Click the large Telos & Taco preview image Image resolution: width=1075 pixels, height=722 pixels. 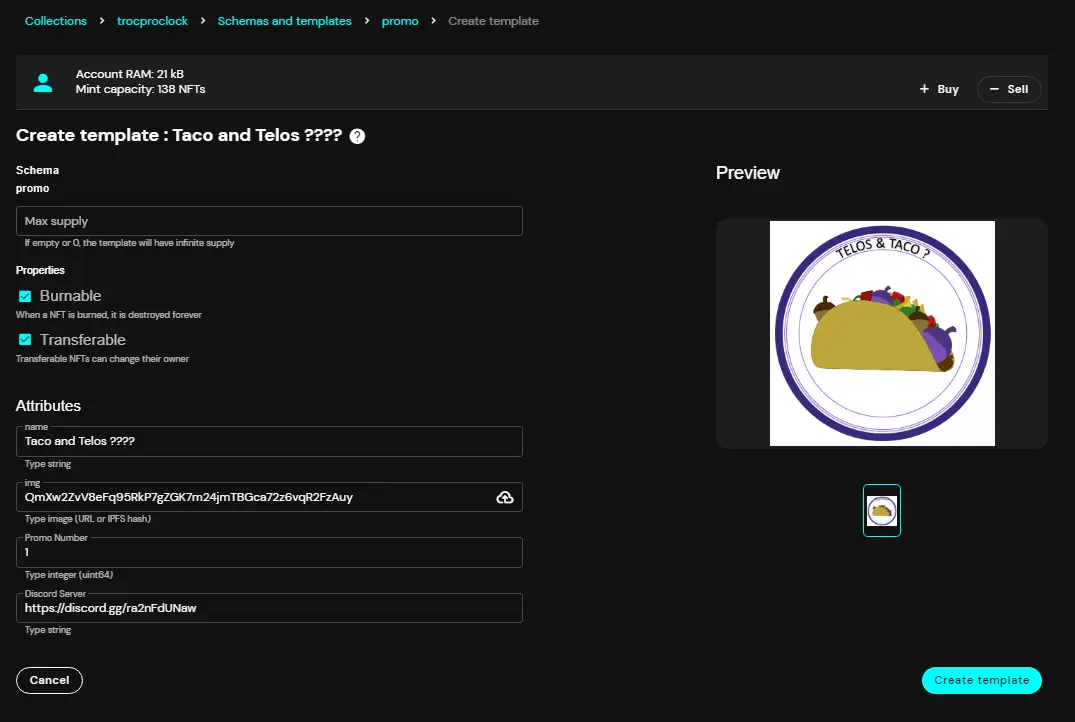point(882,333)
